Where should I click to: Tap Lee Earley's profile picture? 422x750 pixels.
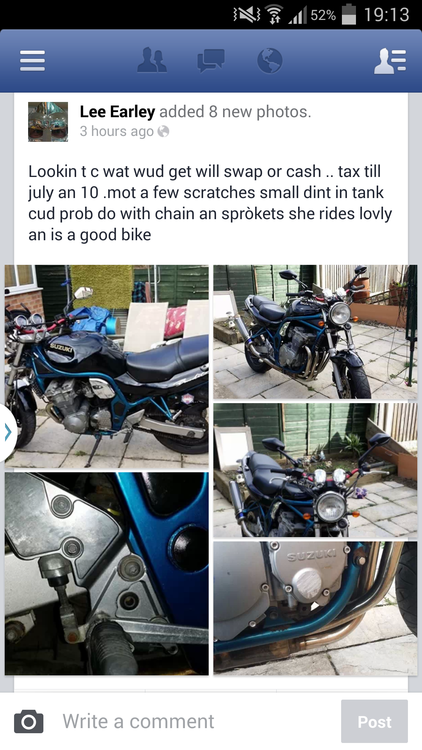pyautogui.click(x=48, y=121)
